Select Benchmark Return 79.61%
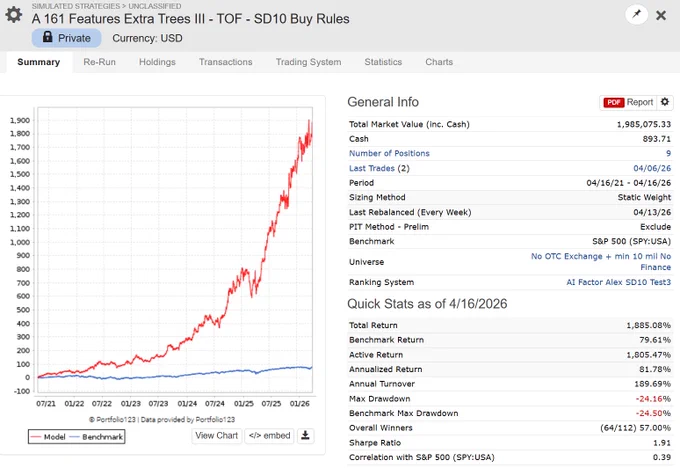The height and width of the screenshot is (468, 680). pyautogui.click(x=655, y=340)
